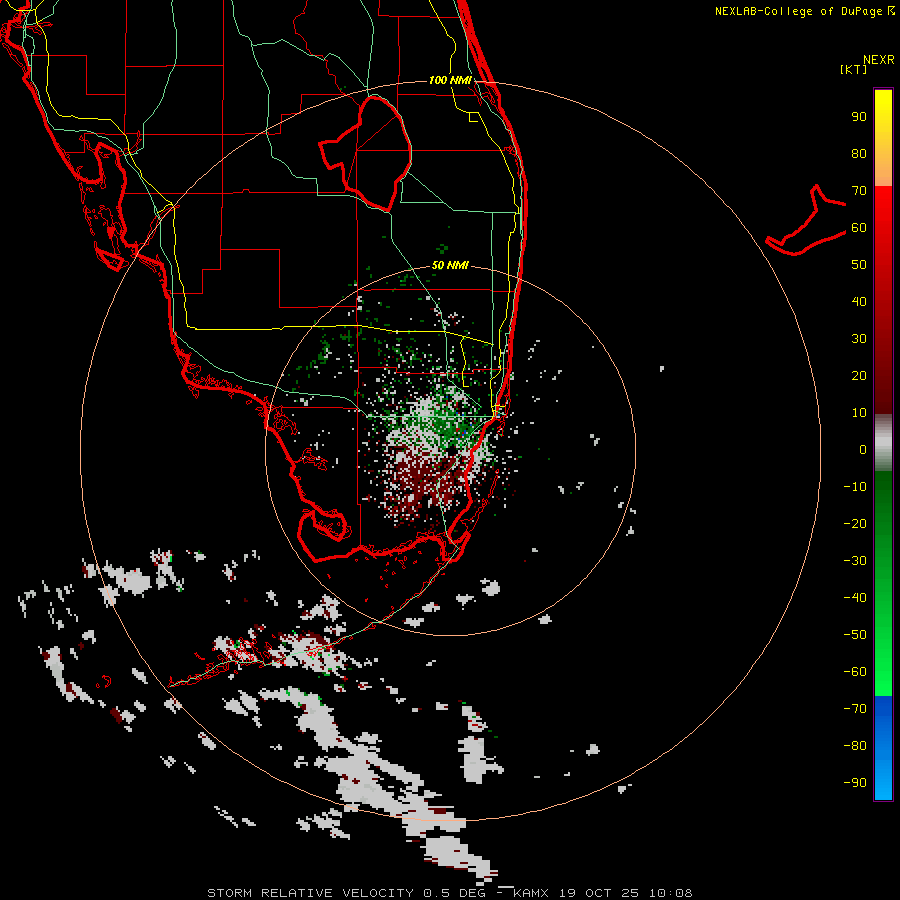Click the KAMX station identifier in caption

[x=531, y=893]
